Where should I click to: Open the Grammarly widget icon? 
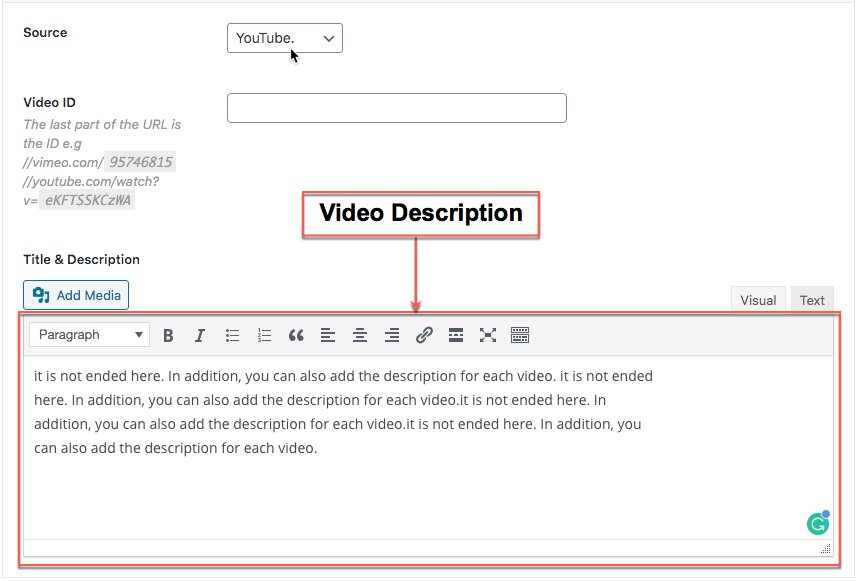818,524
